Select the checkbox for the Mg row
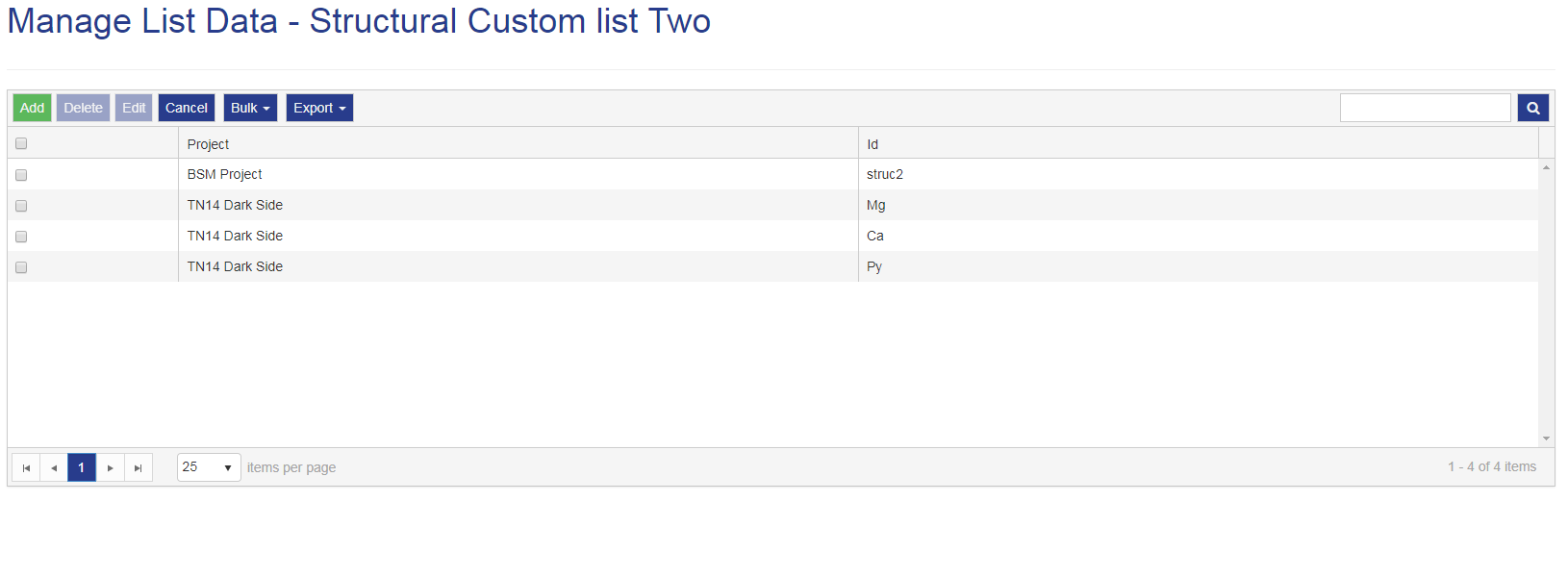The height and width of the screenshot is (577, 1568). [x=21, y=206]
